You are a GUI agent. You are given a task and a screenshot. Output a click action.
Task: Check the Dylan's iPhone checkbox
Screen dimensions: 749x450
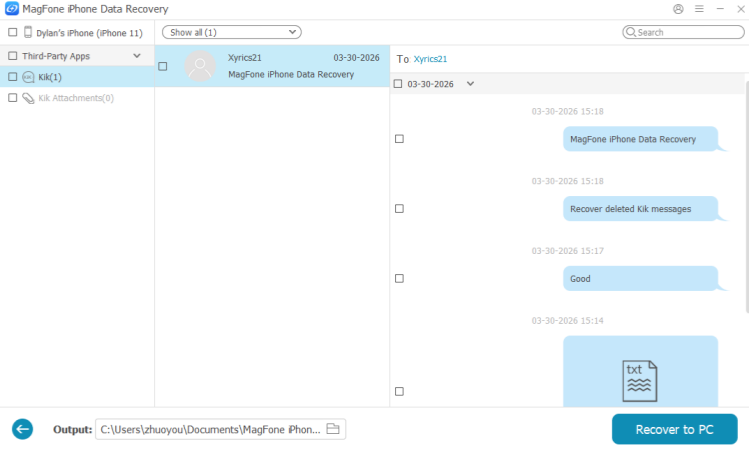(x=13, y=32)
